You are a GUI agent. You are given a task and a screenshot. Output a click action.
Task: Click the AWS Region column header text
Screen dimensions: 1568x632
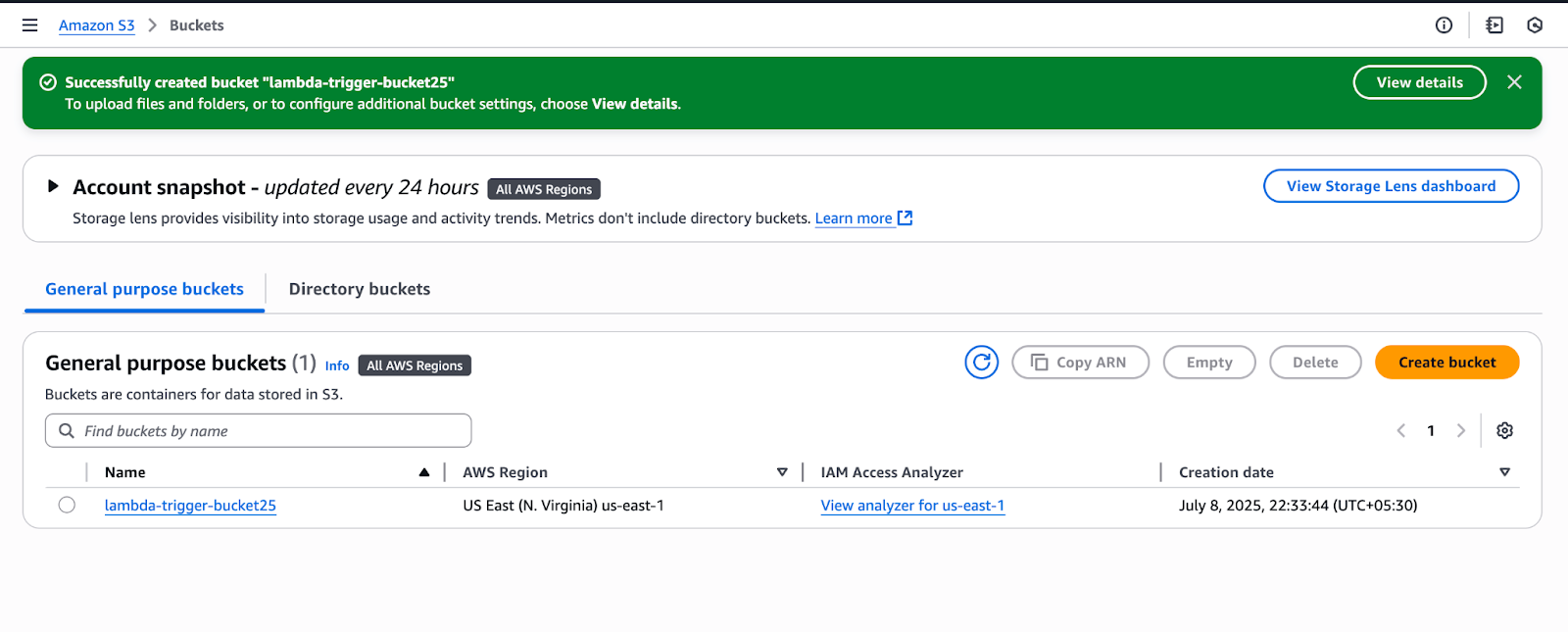pos(505,472)
